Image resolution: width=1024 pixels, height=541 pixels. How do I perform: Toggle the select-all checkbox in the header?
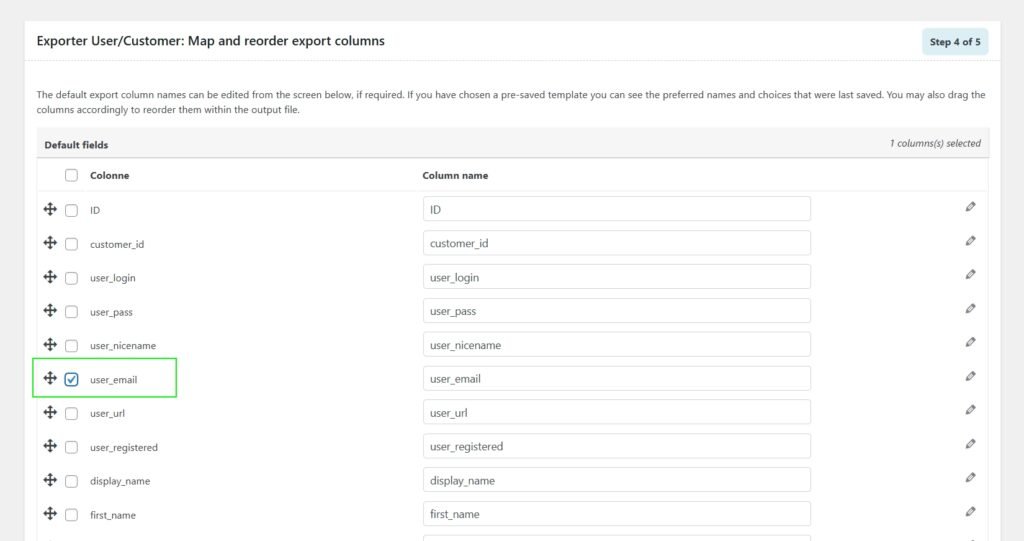[71, 175]
